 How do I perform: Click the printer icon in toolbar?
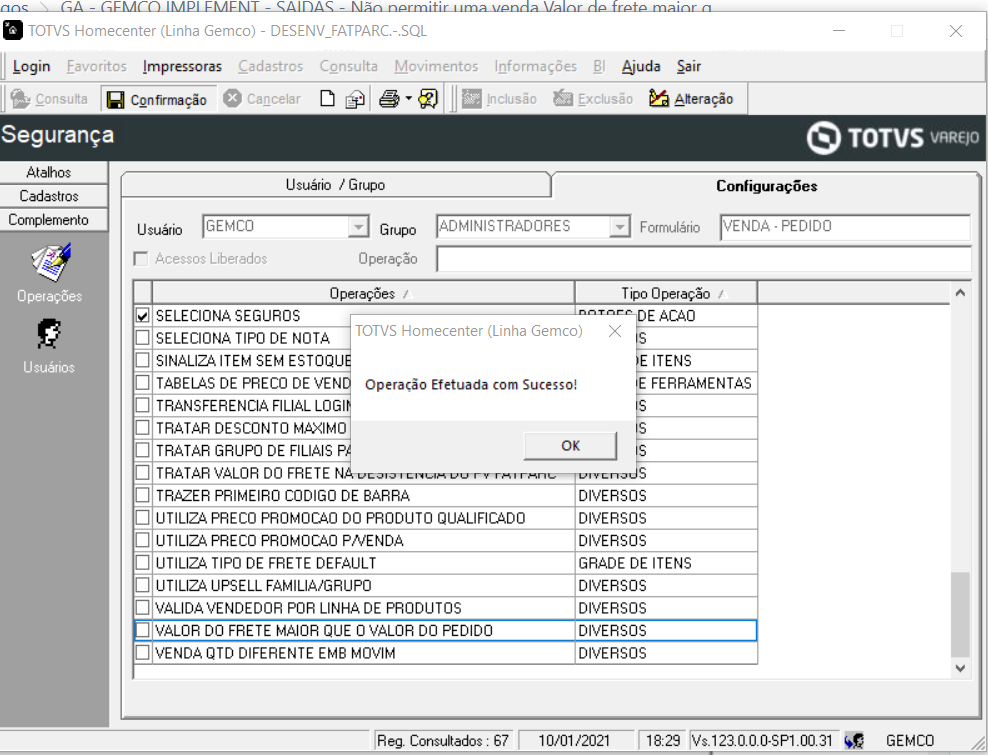point(389,99)
